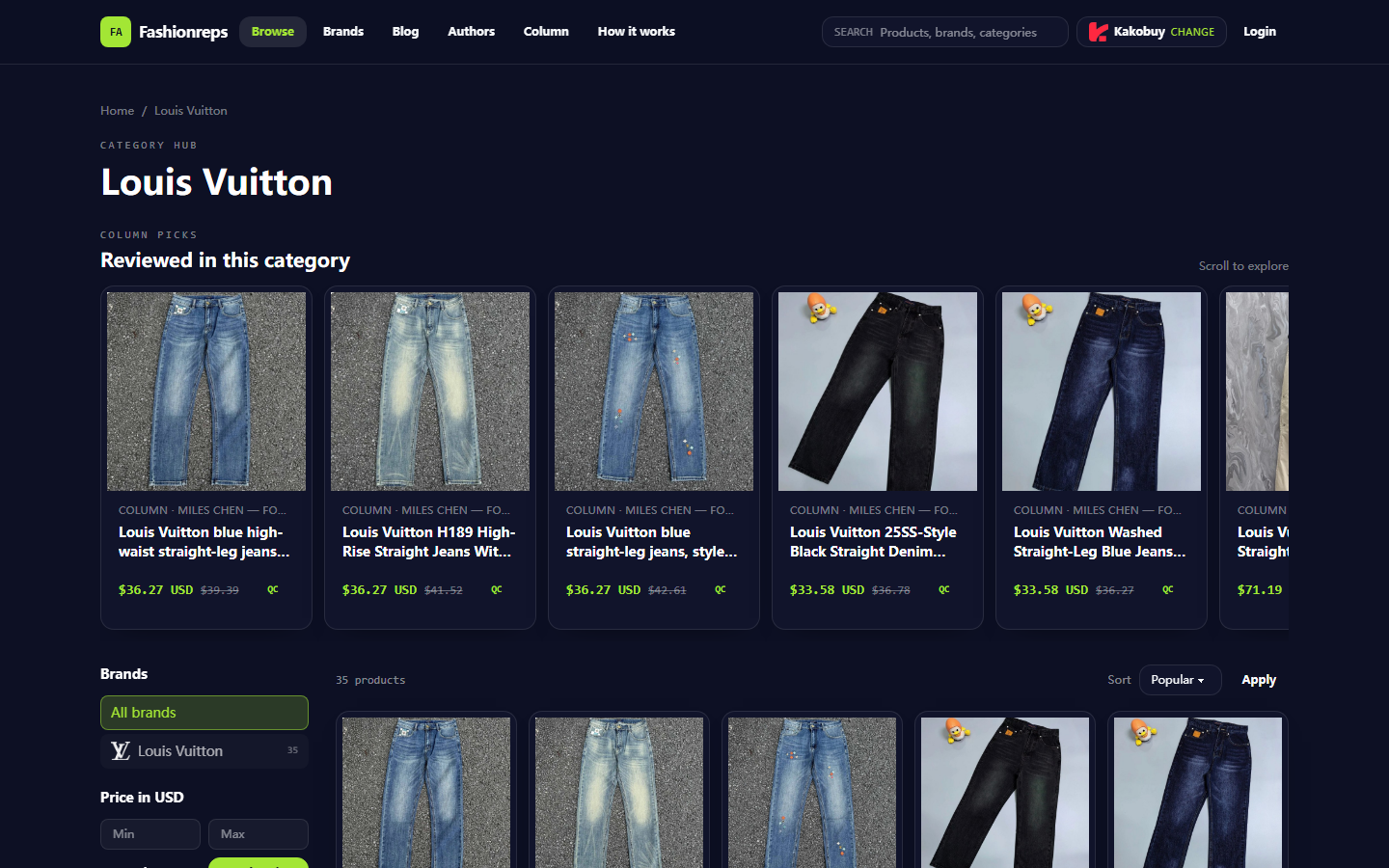The image size is (1389, 868).
Task: Go to Home in the breadcrumb
Action: click(x=118, y=111)
